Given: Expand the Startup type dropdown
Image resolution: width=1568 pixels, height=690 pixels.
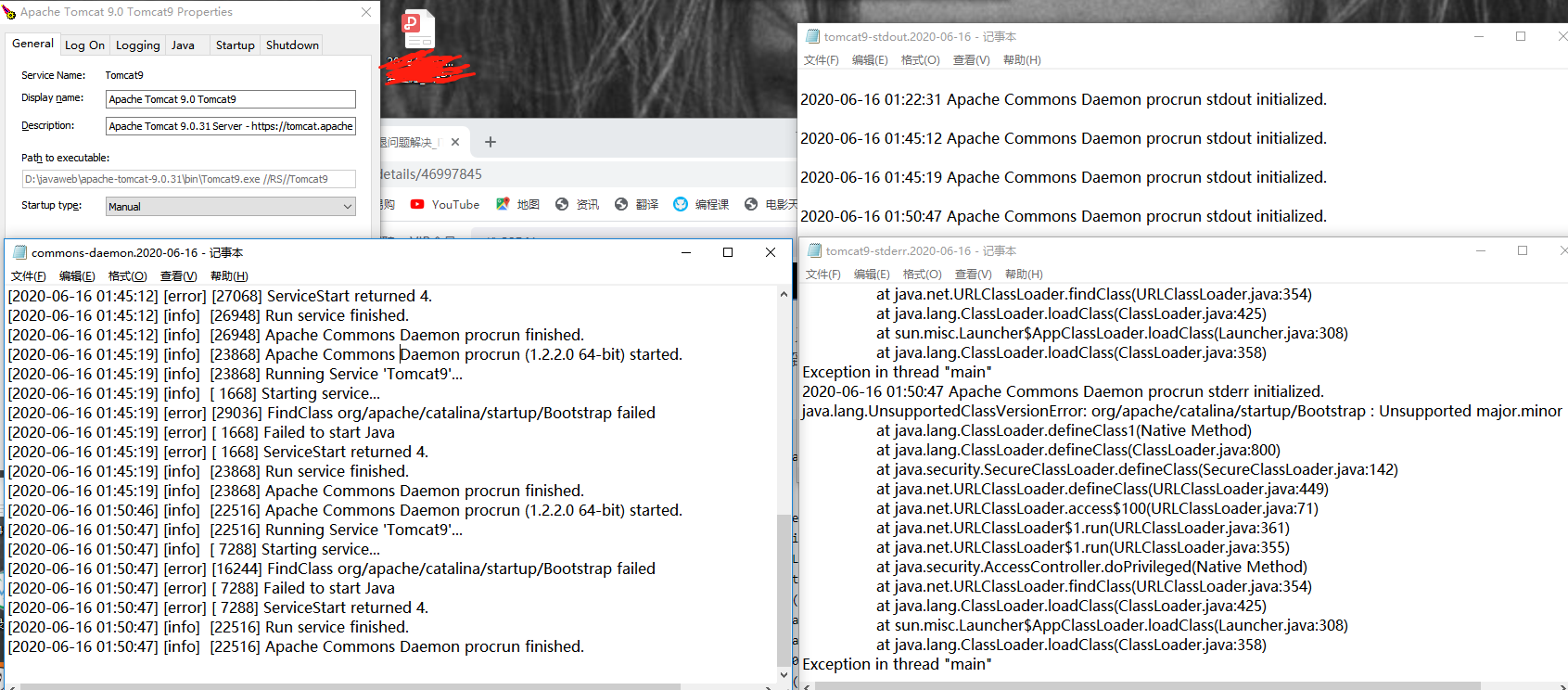Looking at the screenshot, I should pos(231,206).
